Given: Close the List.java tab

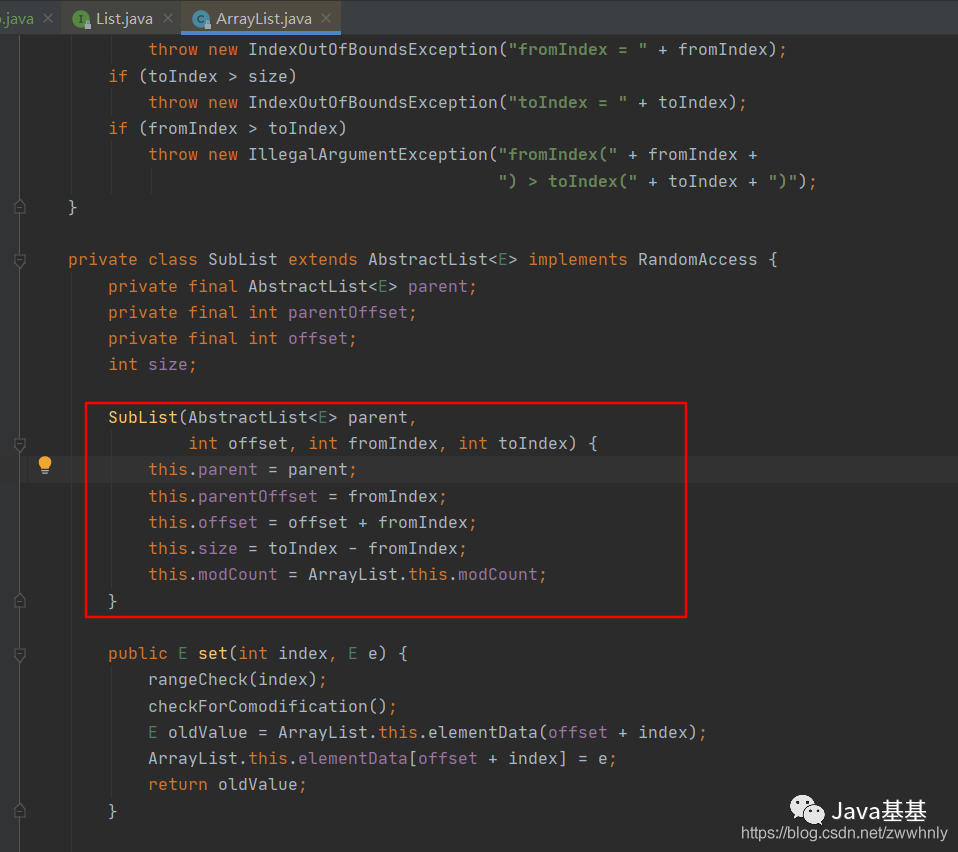Looking at the screenshot, I should point(168,18).
